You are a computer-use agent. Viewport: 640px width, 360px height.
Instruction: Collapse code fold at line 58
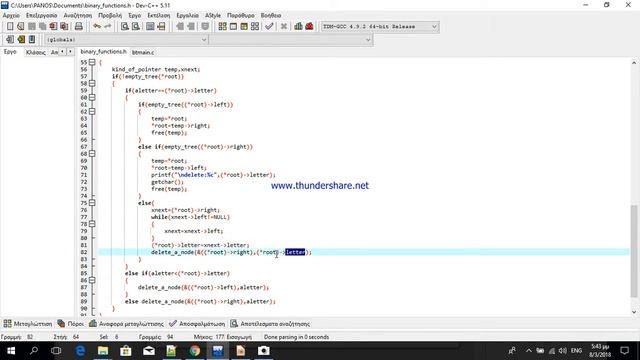[x=92, y=84]
